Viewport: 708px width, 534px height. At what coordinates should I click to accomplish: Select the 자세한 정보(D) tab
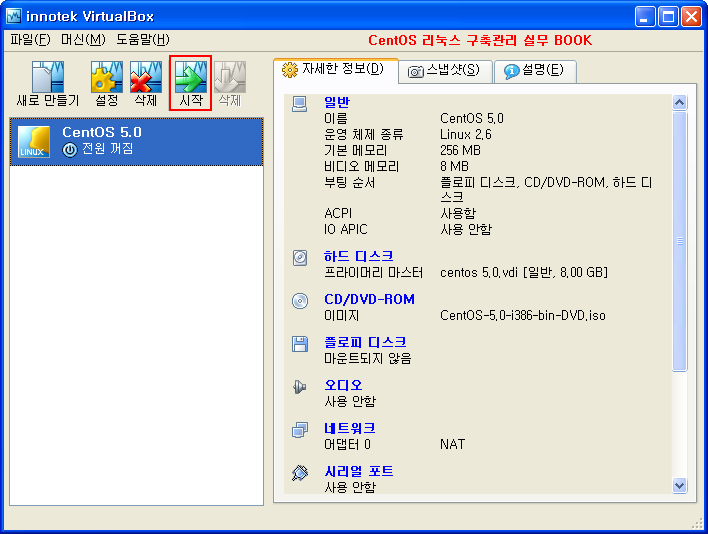334,69
